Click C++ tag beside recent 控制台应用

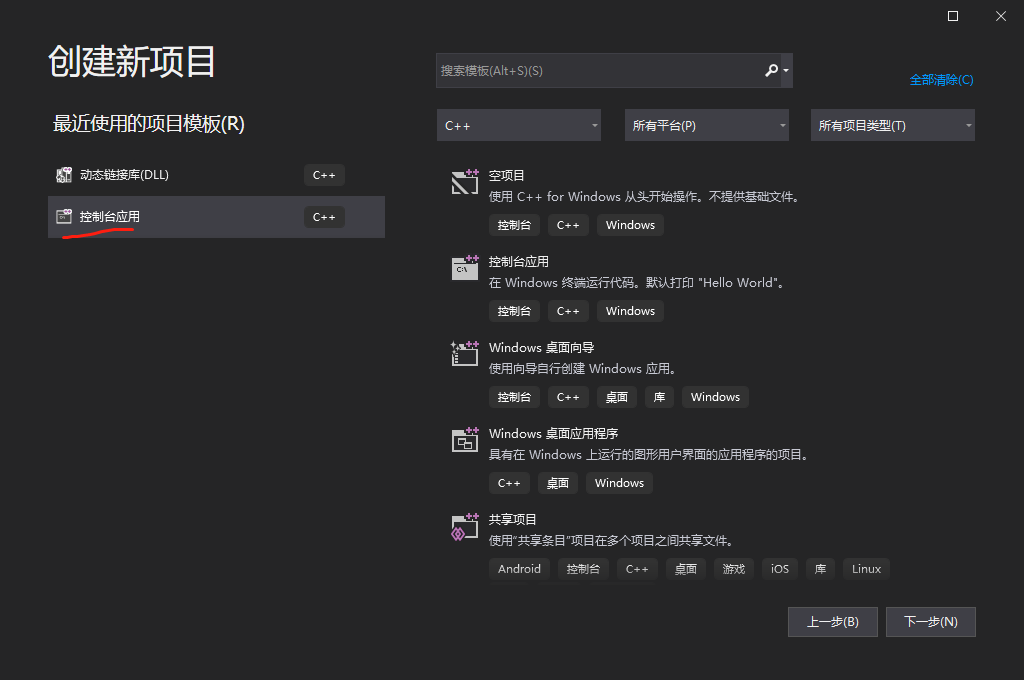(x=324, y=217)
